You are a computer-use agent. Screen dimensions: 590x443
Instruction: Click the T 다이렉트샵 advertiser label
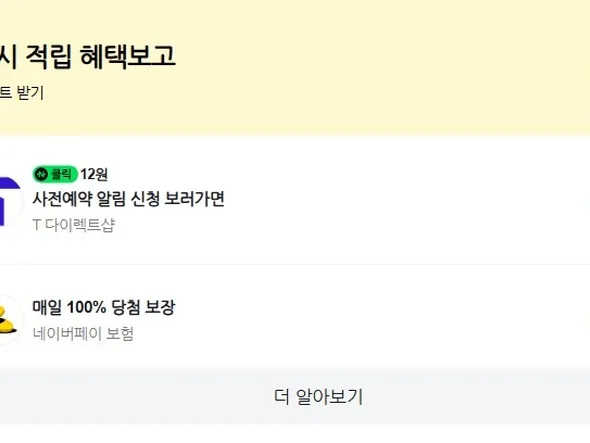click(x=74, y=225)
